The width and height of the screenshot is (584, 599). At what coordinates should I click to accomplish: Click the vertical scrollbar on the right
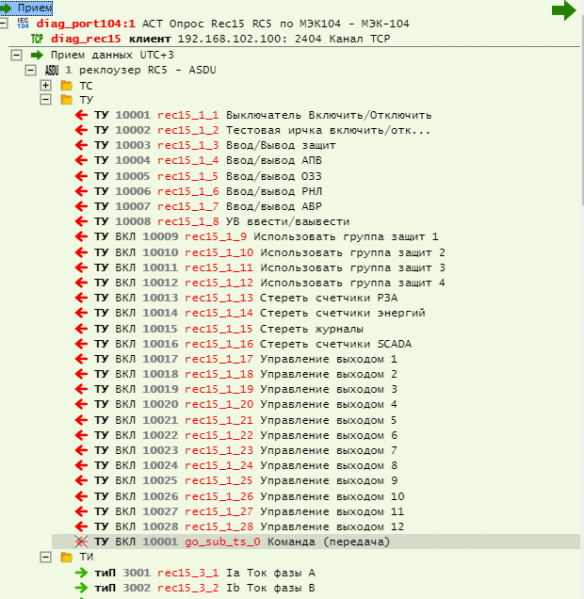[x=582, y=111]
